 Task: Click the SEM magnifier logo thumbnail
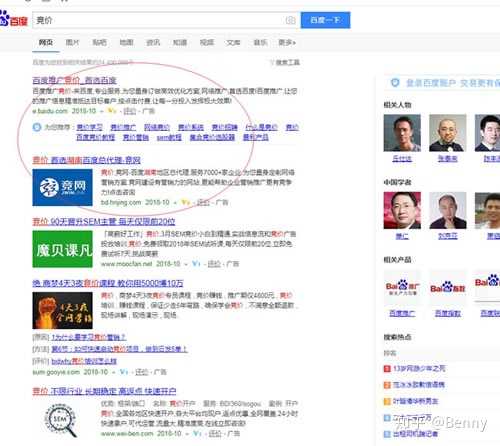(x=61, y=419)
